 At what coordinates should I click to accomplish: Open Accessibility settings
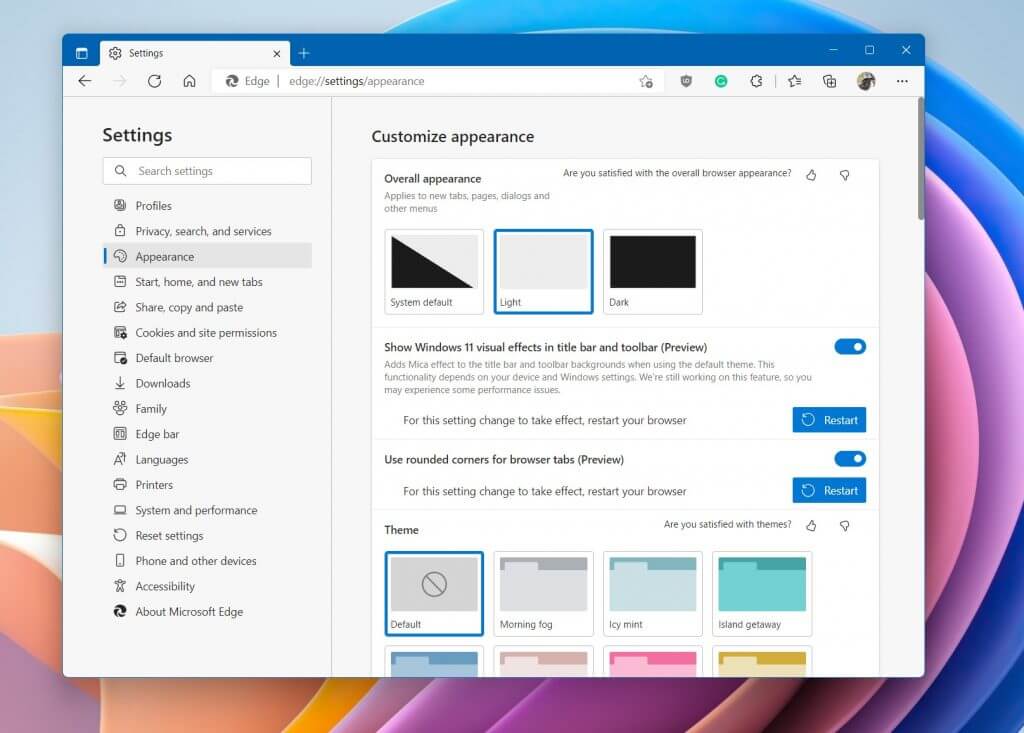click(208, 587)
